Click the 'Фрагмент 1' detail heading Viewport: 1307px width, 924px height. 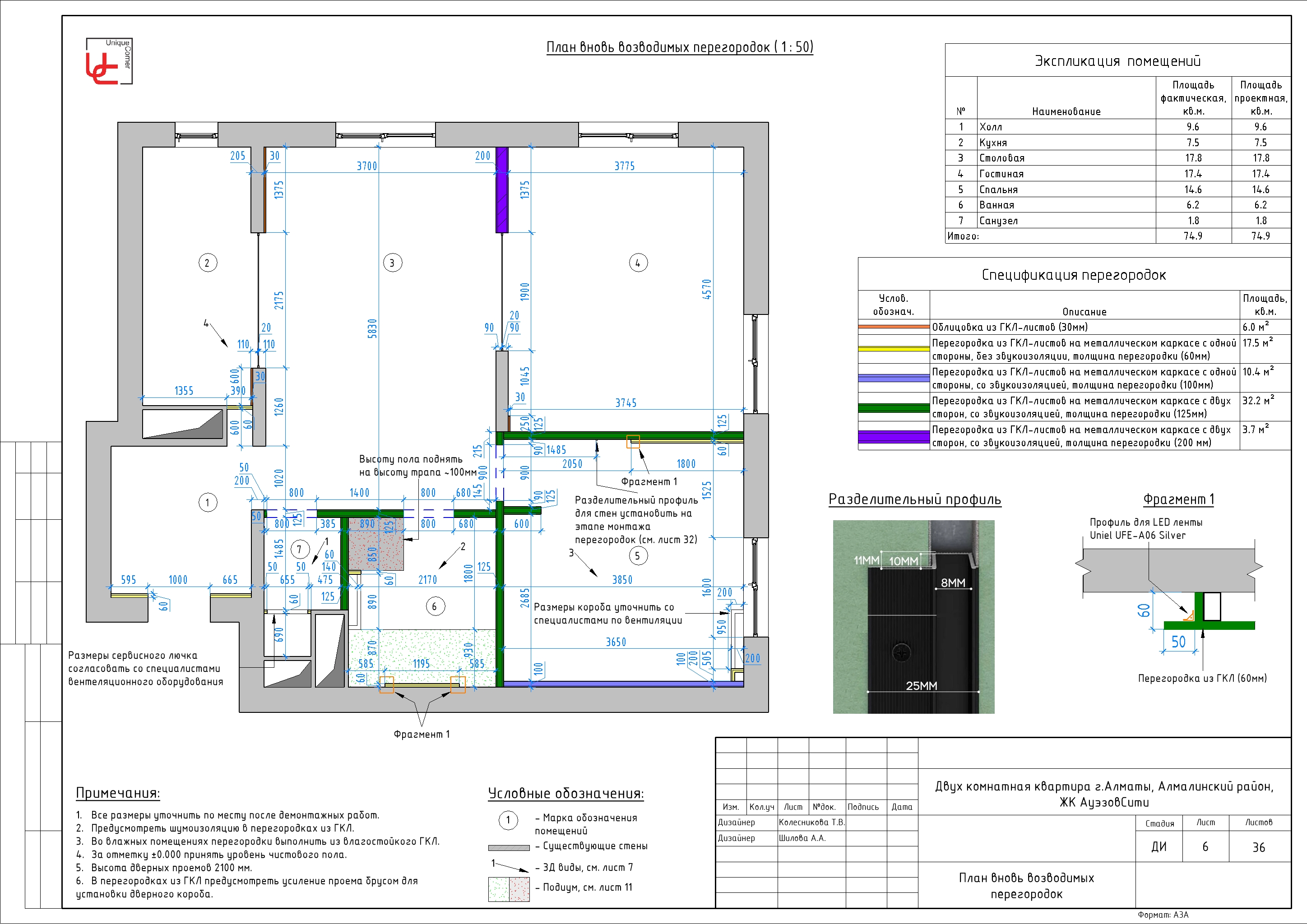point(1178,499)
